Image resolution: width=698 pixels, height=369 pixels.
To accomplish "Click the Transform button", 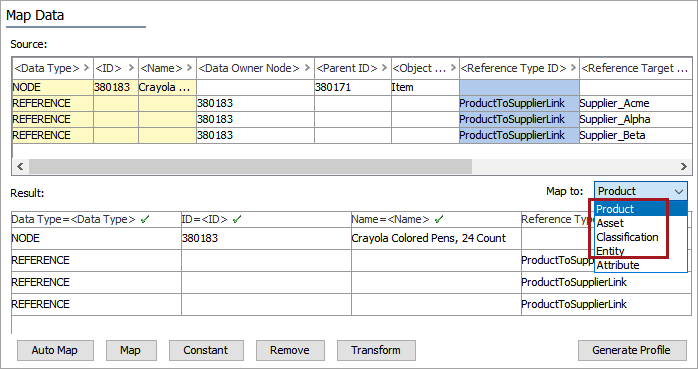I will tap(376, 350).
